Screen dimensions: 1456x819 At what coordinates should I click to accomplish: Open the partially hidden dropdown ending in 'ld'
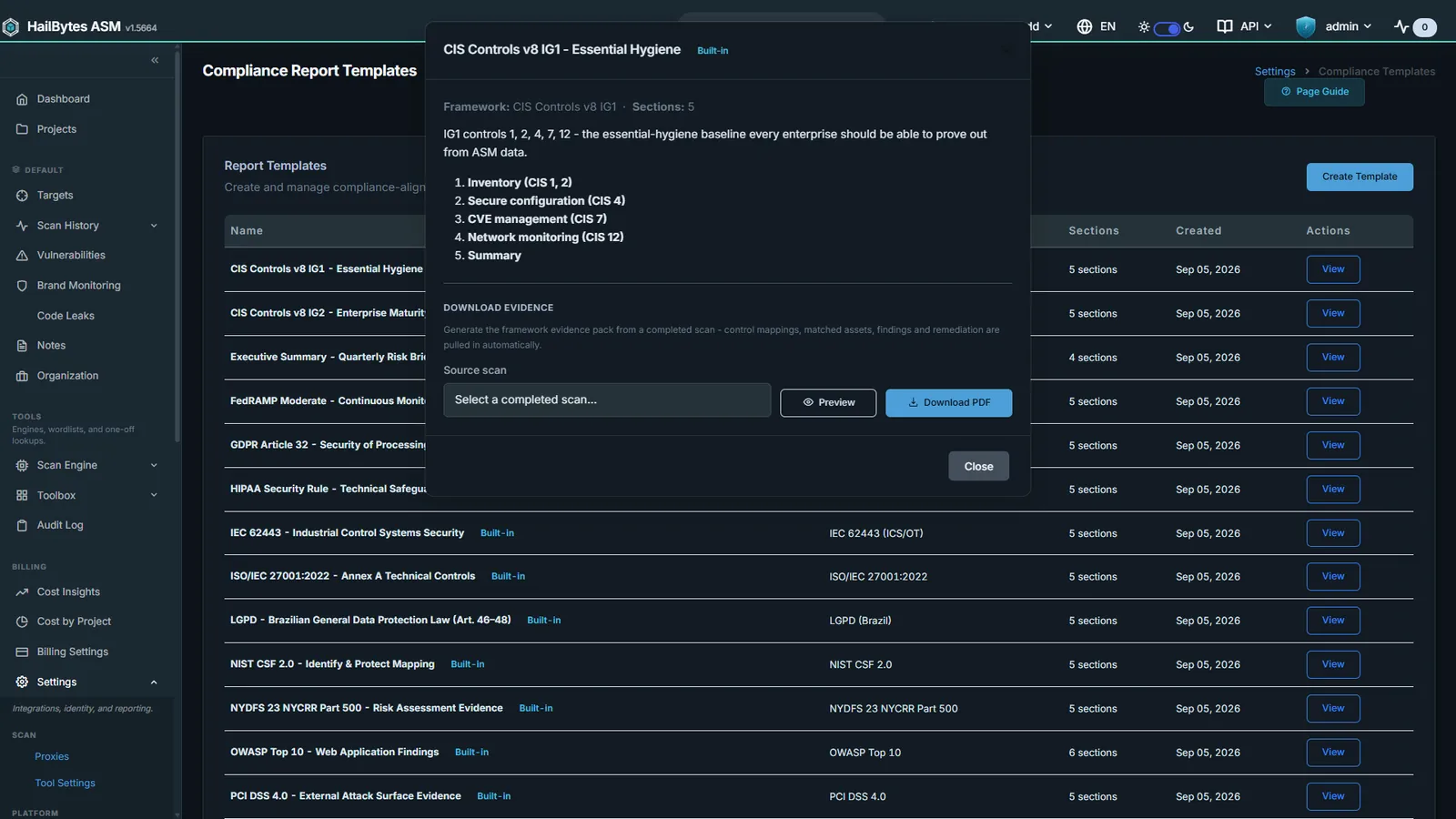1042,26
